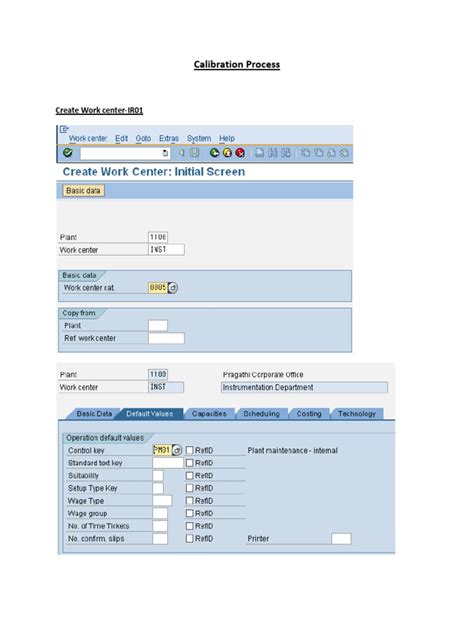Click the Work center field showing INST

click(166, 249)
